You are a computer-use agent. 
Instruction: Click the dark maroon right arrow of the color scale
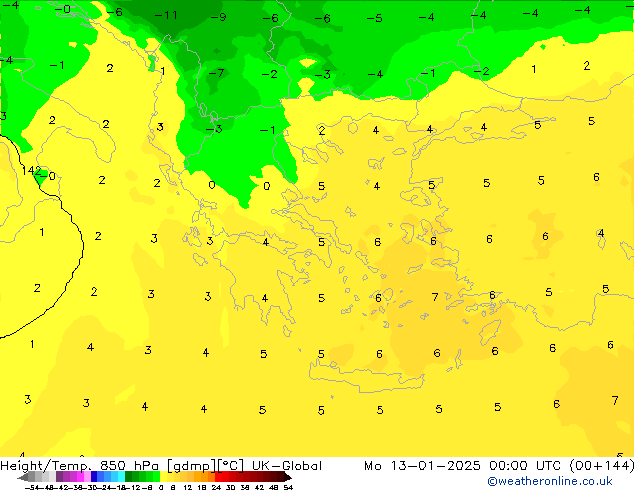288,477
